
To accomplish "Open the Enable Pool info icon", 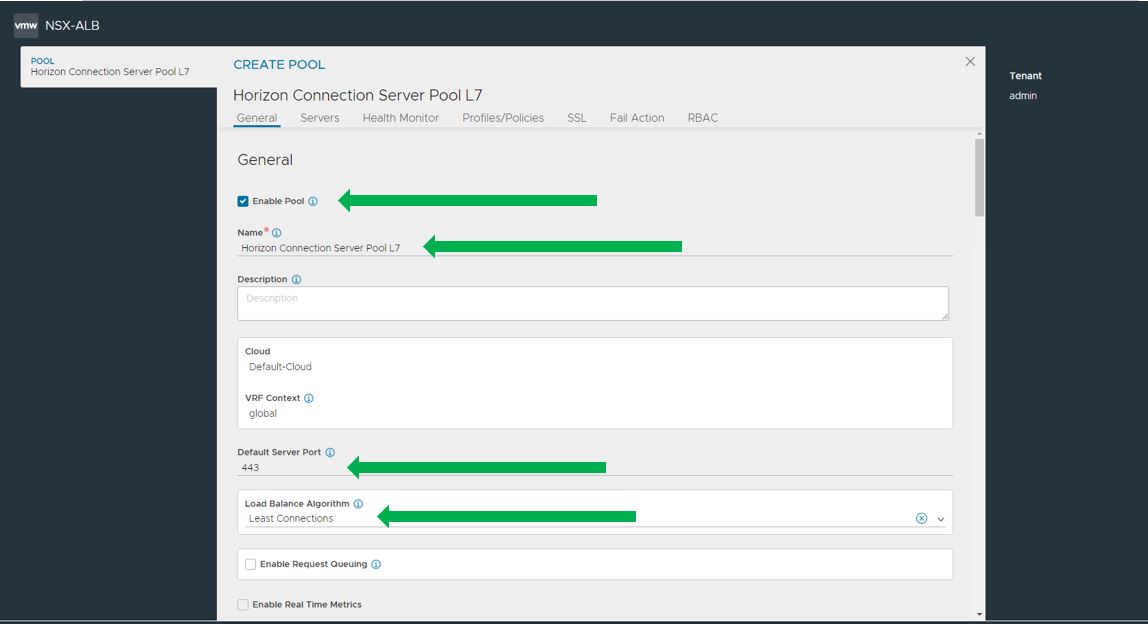I will (313, 201).
